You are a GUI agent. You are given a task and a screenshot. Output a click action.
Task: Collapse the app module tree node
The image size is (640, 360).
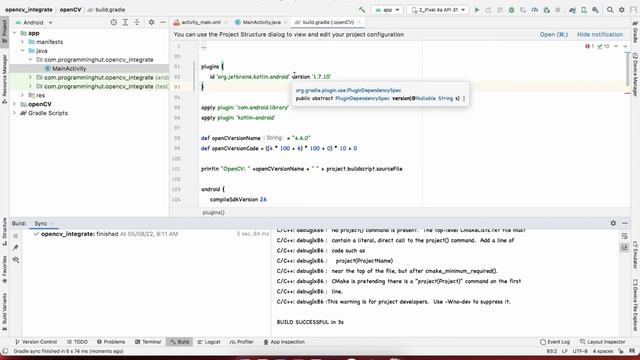click(15, 33)
